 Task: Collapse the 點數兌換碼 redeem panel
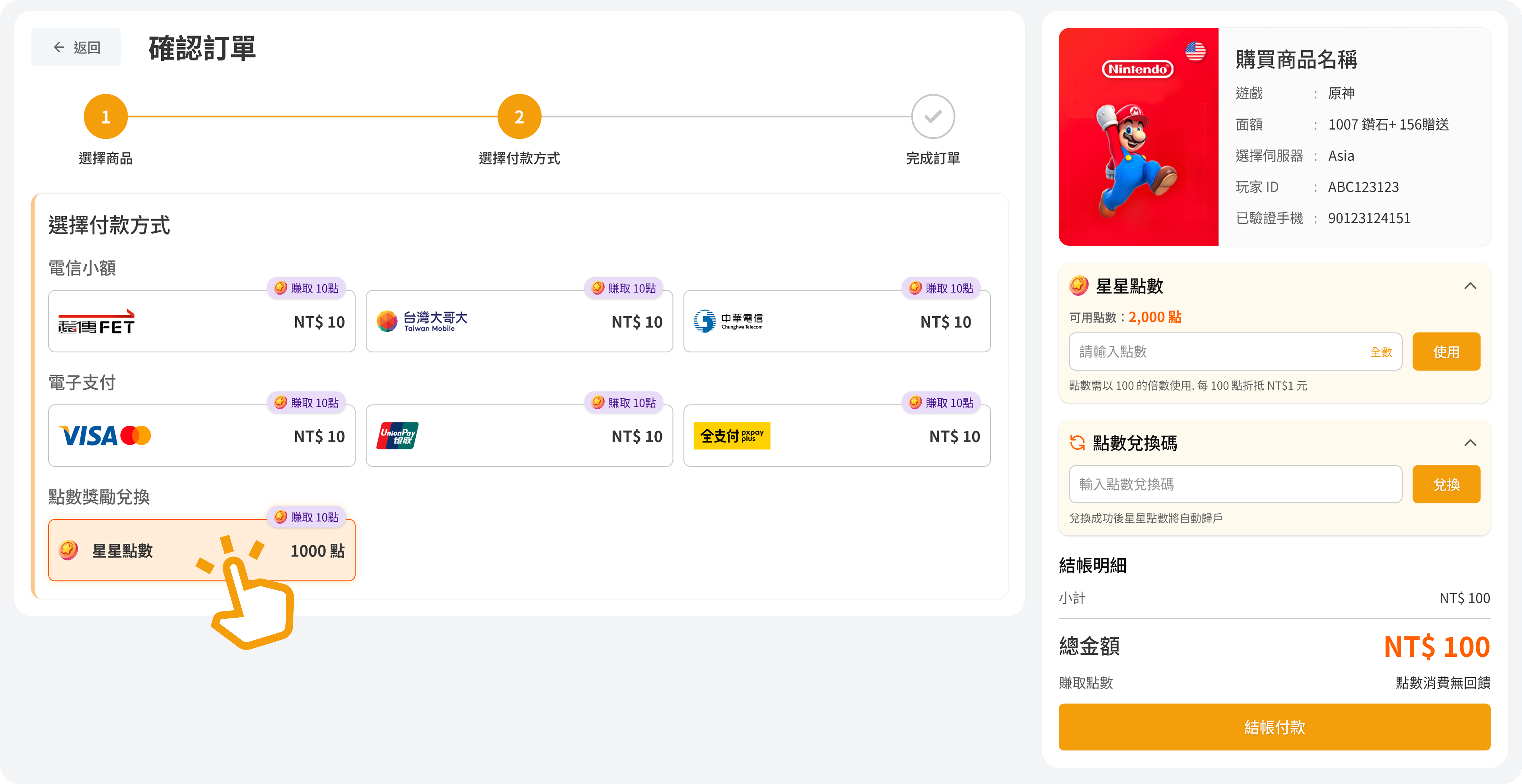coord(1470,443)
